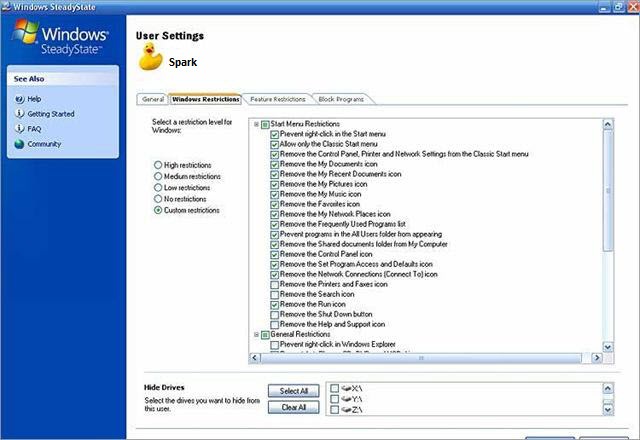Image resolution: width=640 pixels, height=440 pixels.
Task: Open the Community globe icon
Action: tap(19, 144)
